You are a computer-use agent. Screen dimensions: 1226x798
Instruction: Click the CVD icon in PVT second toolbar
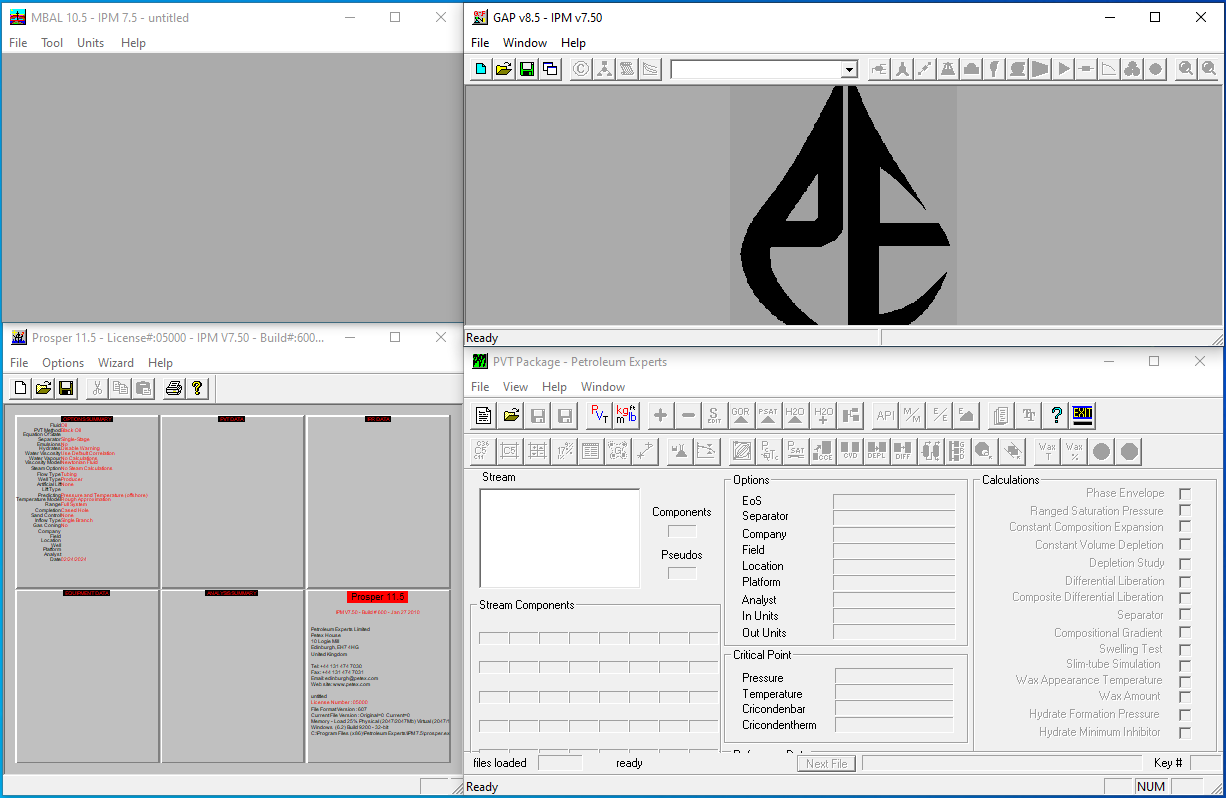850,451
